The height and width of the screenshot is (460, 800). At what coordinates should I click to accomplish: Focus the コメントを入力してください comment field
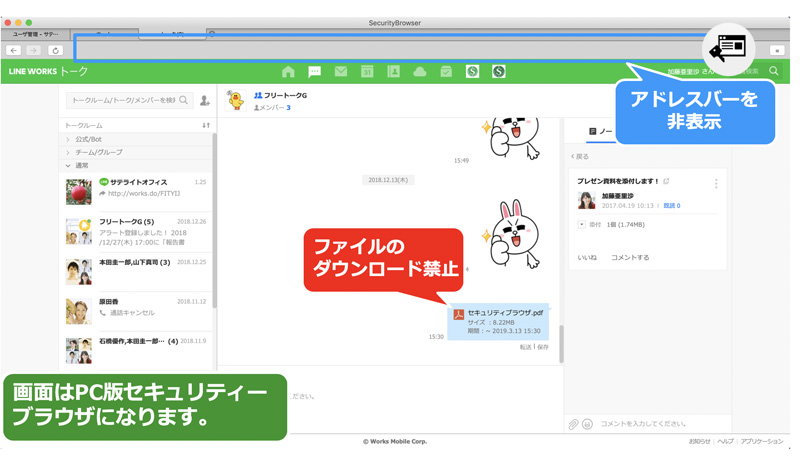pyautogui.click(x=643, y=424)
